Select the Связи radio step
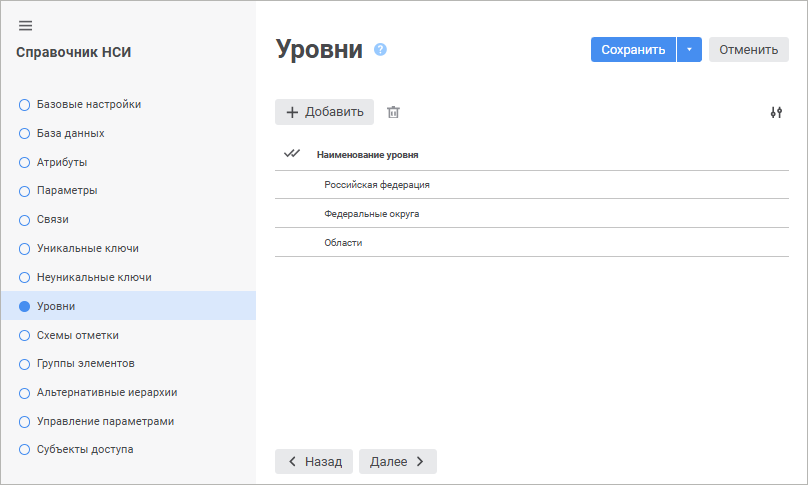 (x=24, y=220)
